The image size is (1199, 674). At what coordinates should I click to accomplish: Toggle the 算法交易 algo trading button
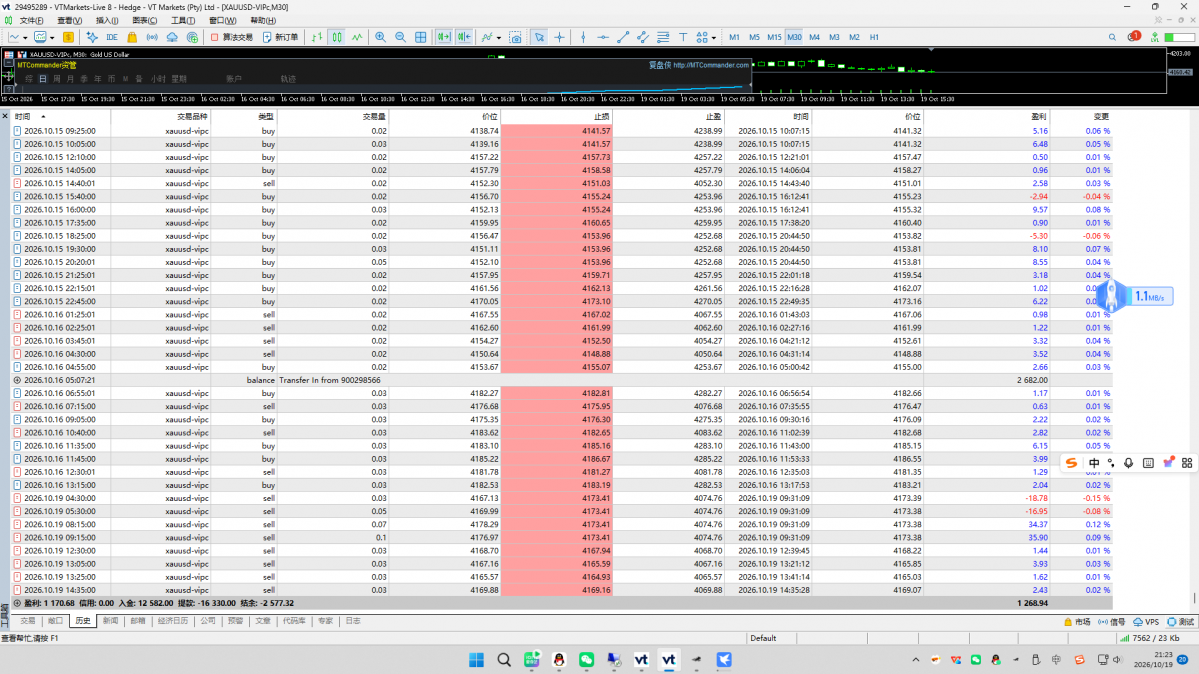(x=232, y=37)
